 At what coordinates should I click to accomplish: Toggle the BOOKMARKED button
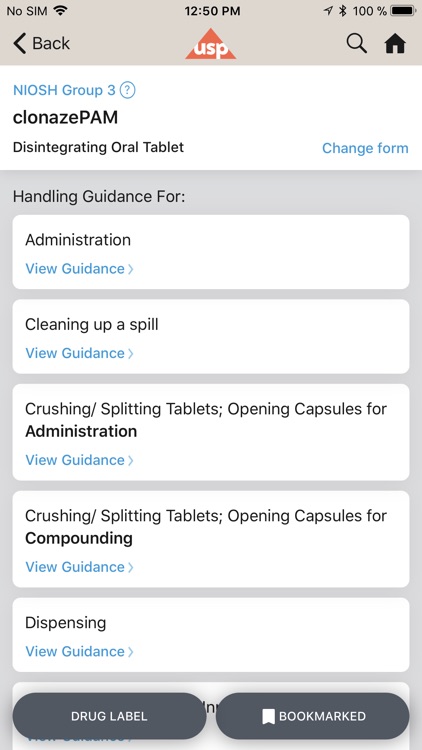(313, 716)
